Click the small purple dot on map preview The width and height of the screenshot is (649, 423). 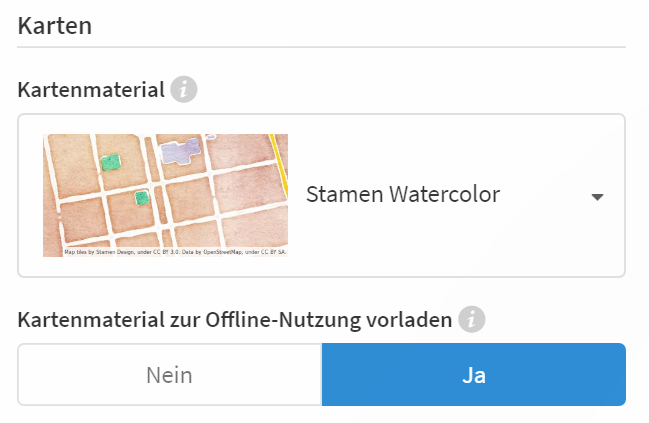211,137
